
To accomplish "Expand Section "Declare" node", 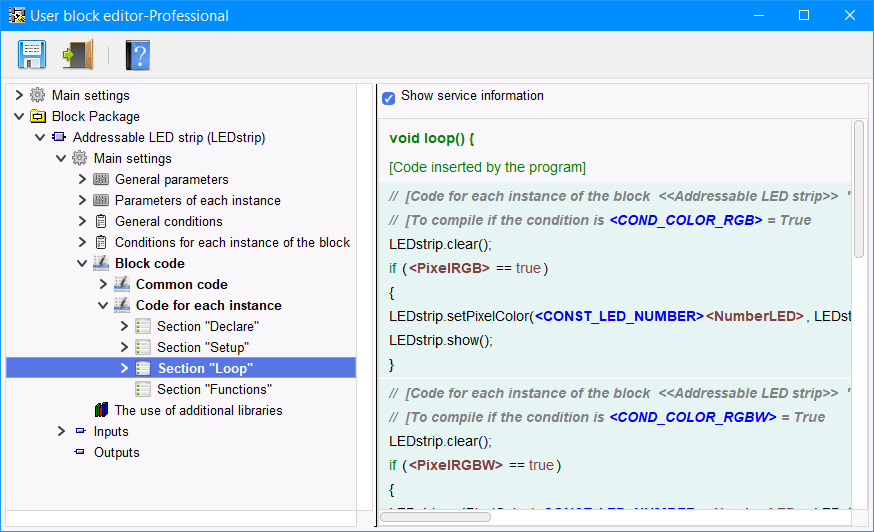I will tap(124, 327).
